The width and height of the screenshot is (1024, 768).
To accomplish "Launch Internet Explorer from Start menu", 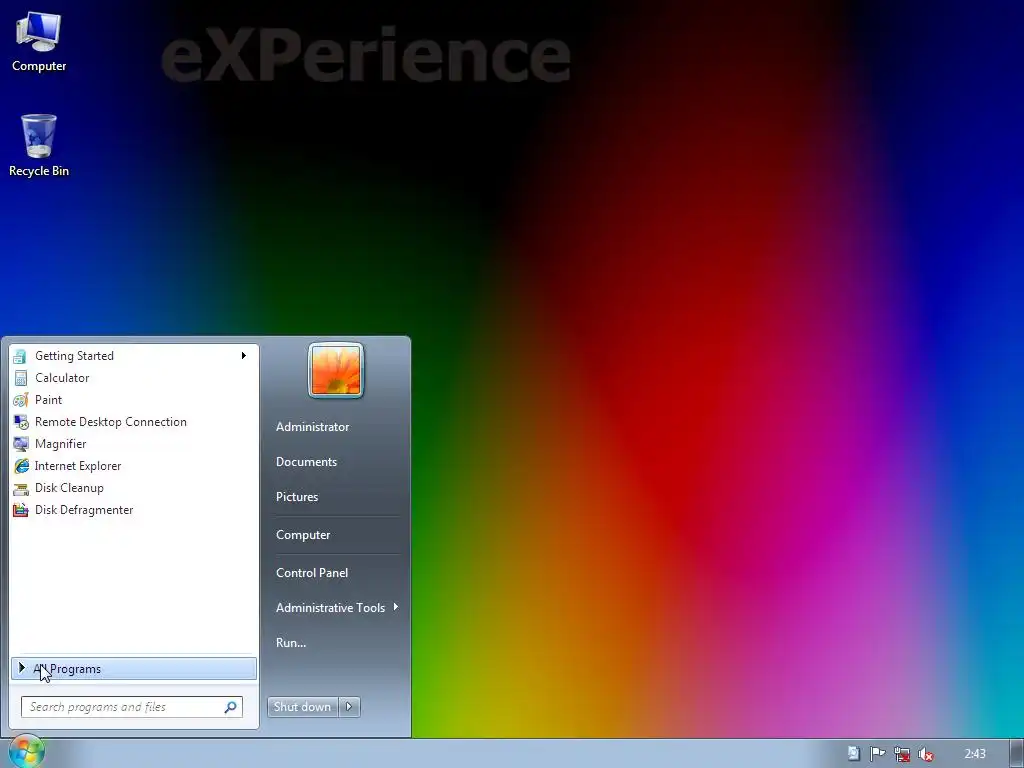I will [134, 466].
